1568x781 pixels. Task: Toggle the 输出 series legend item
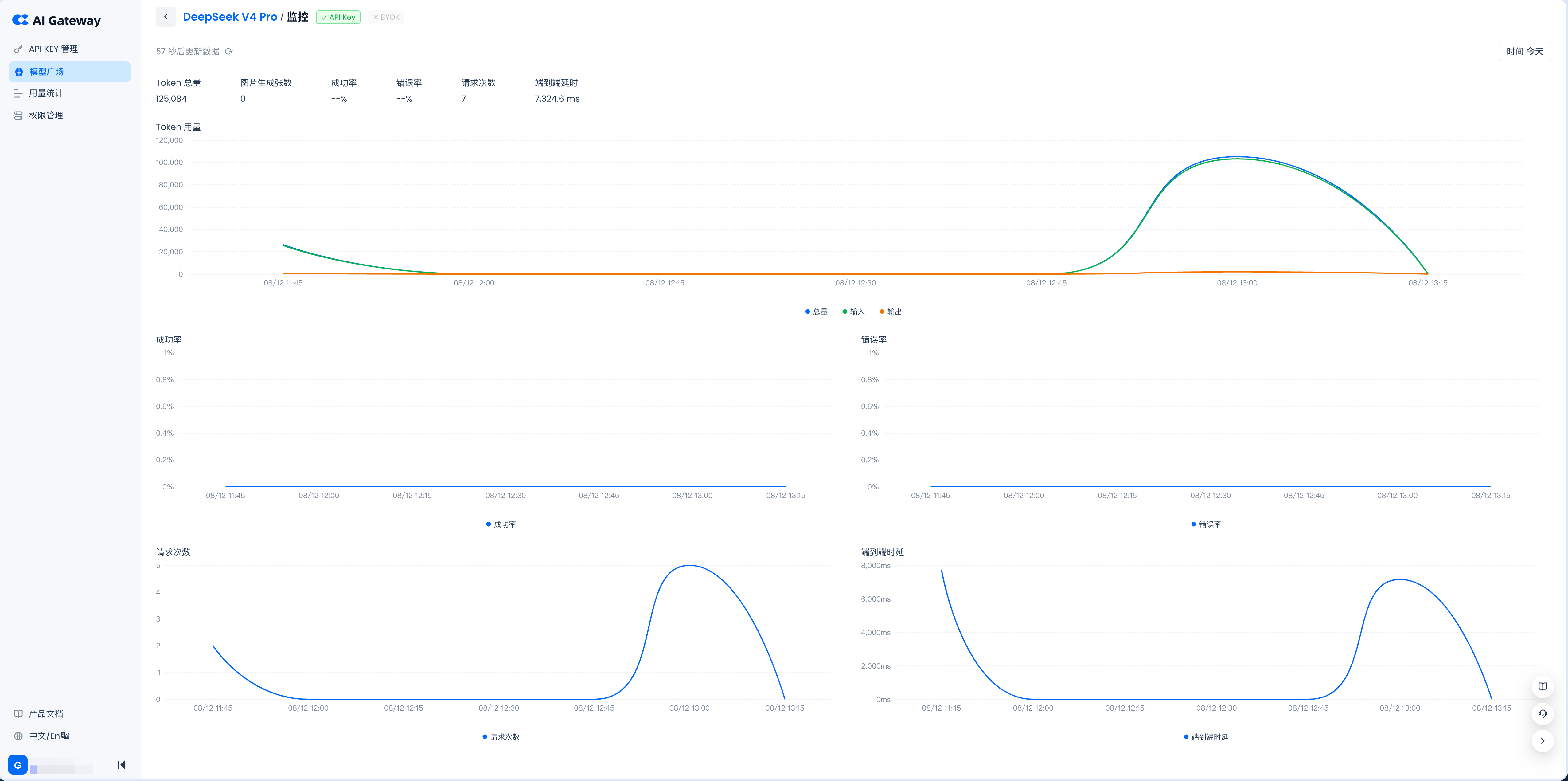[891, 312]
